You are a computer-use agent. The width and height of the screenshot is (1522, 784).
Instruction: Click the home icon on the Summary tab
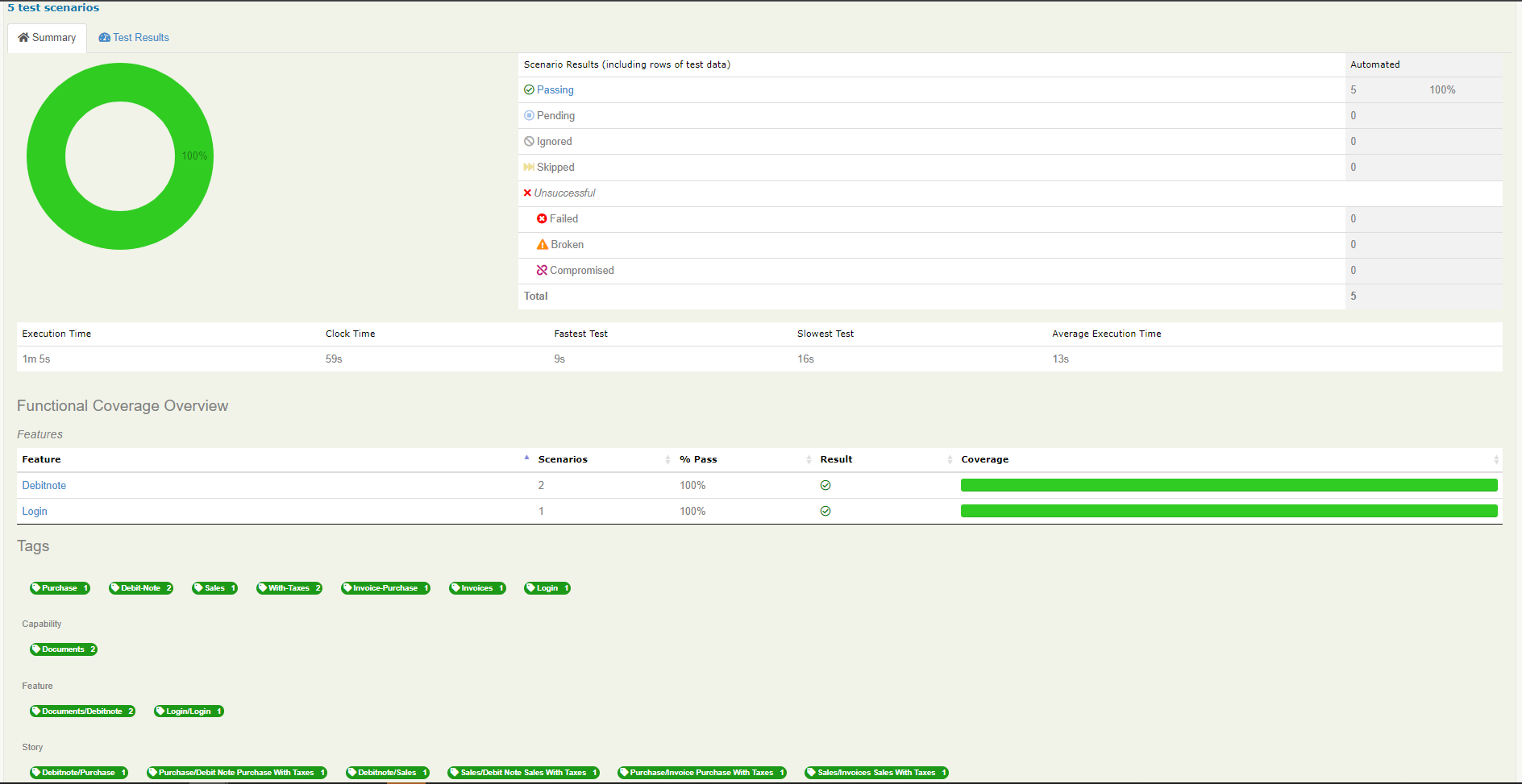(25, 37)
